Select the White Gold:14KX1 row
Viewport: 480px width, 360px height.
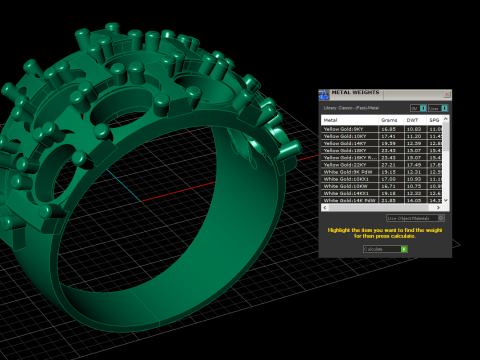382,193
